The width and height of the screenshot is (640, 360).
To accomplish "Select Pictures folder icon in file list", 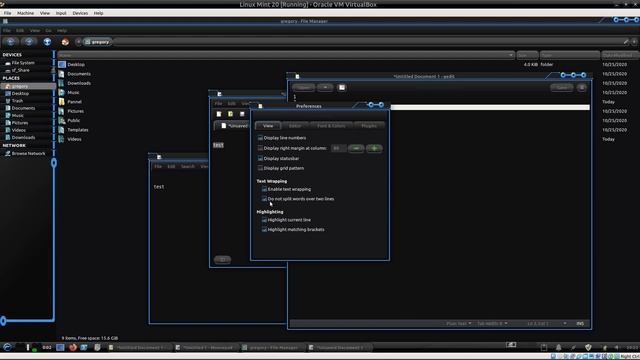I will [62, 111].
